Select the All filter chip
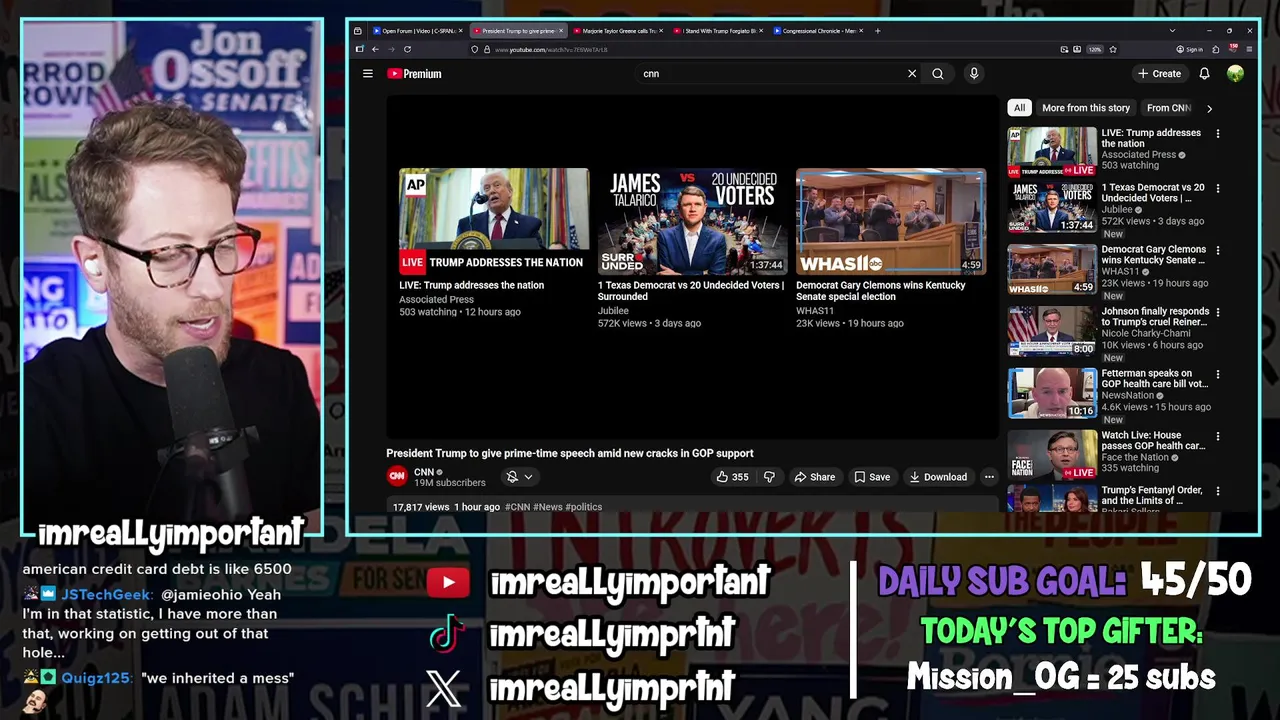The height and width of the screenshot is (720, 1280). click(x=1019, y=108)
